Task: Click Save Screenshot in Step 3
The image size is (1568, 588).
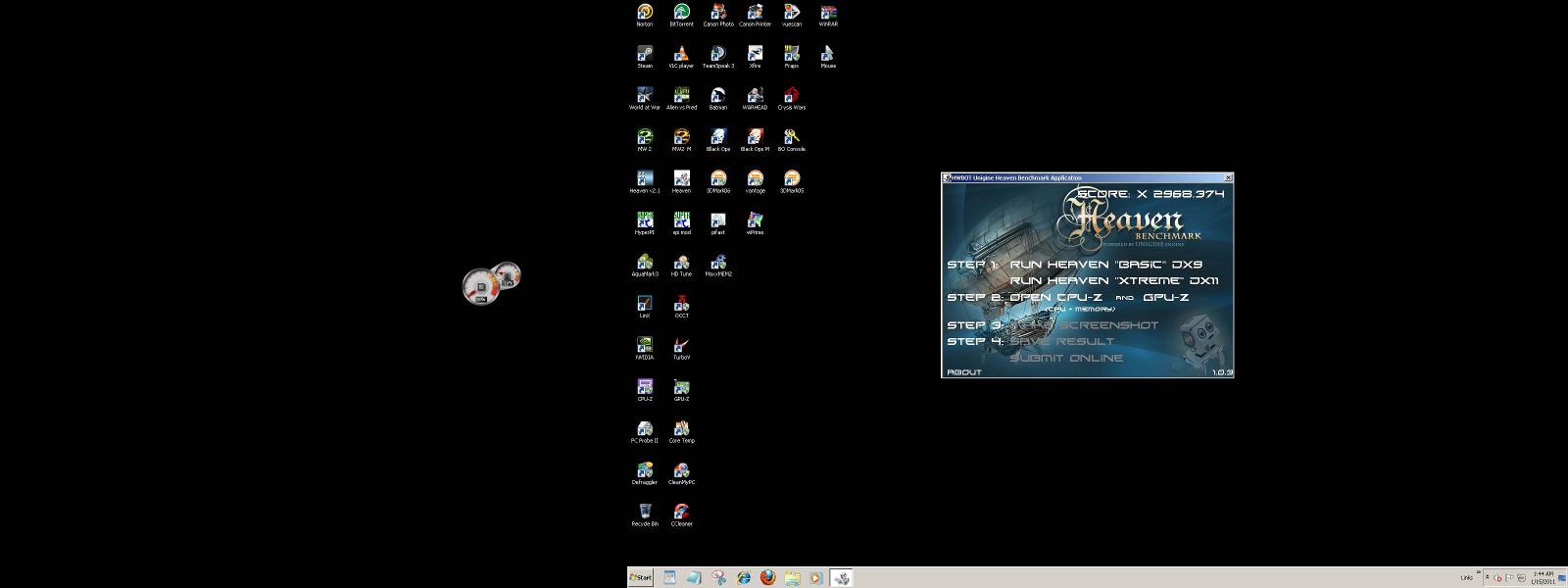Action: click(1084, 325)
